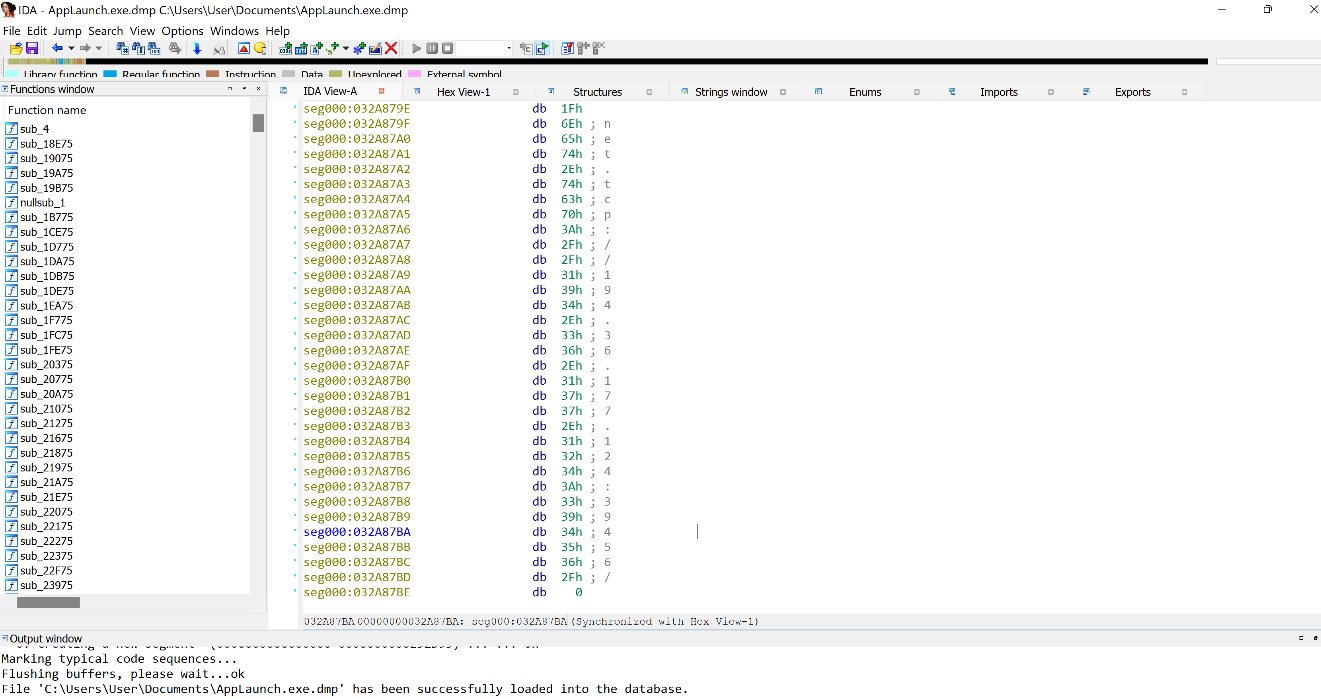Stop the debugger with the square button
Viewport: 1321px width, 699px height.
coord(448,48)
